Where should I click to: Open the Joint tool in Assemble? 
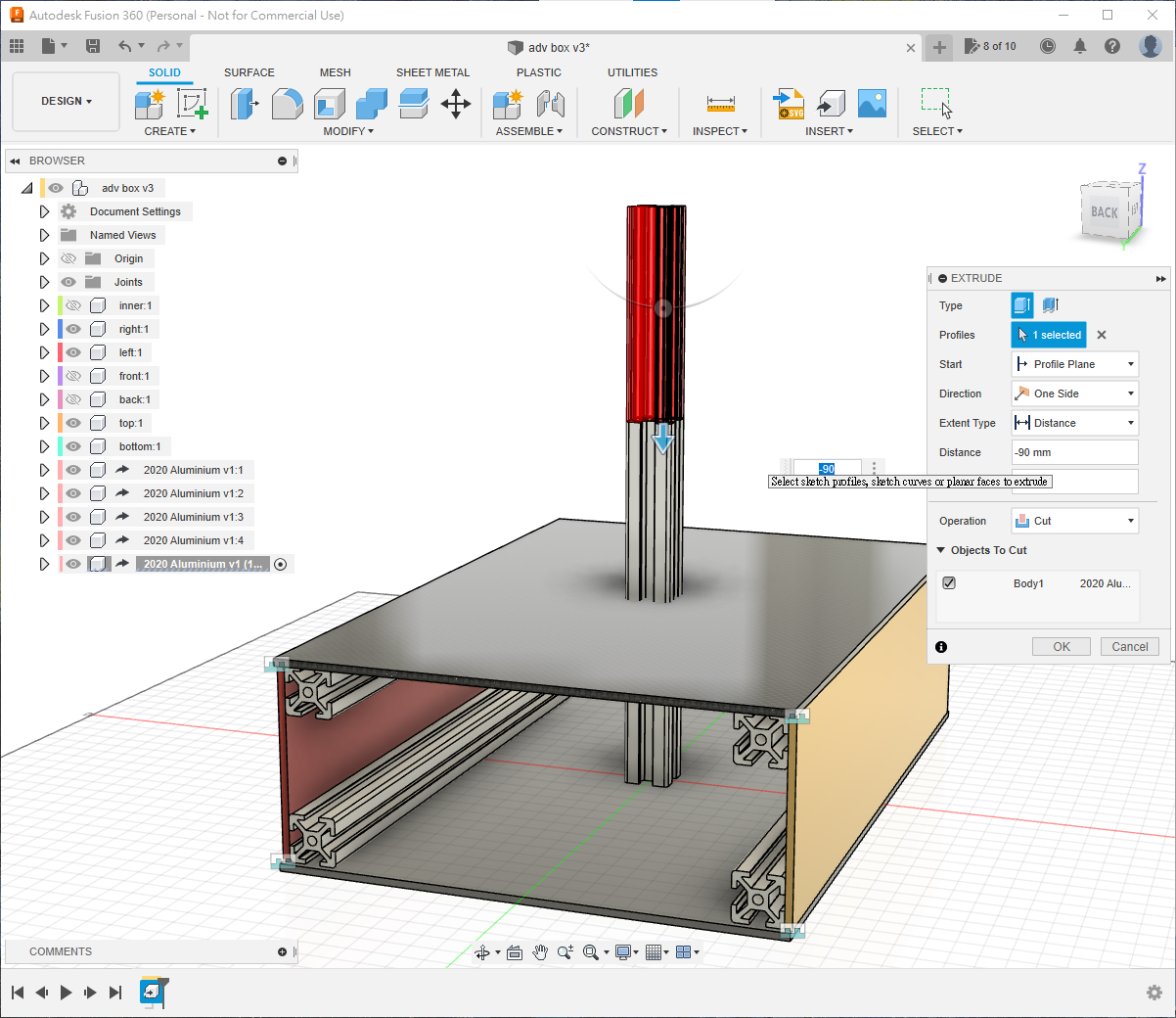pyautogui.click(x=551, y=104)
